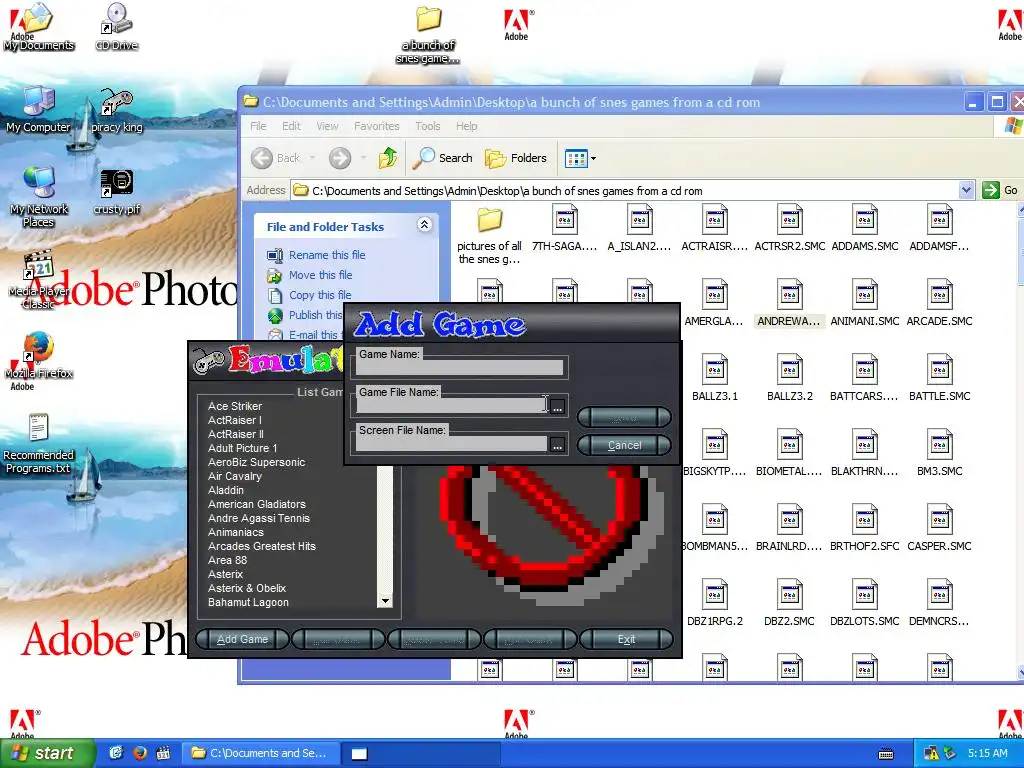Expand the Address bar dropdown arrow
This screenshot has width=1024, height=768.
(x=967, y=190)
